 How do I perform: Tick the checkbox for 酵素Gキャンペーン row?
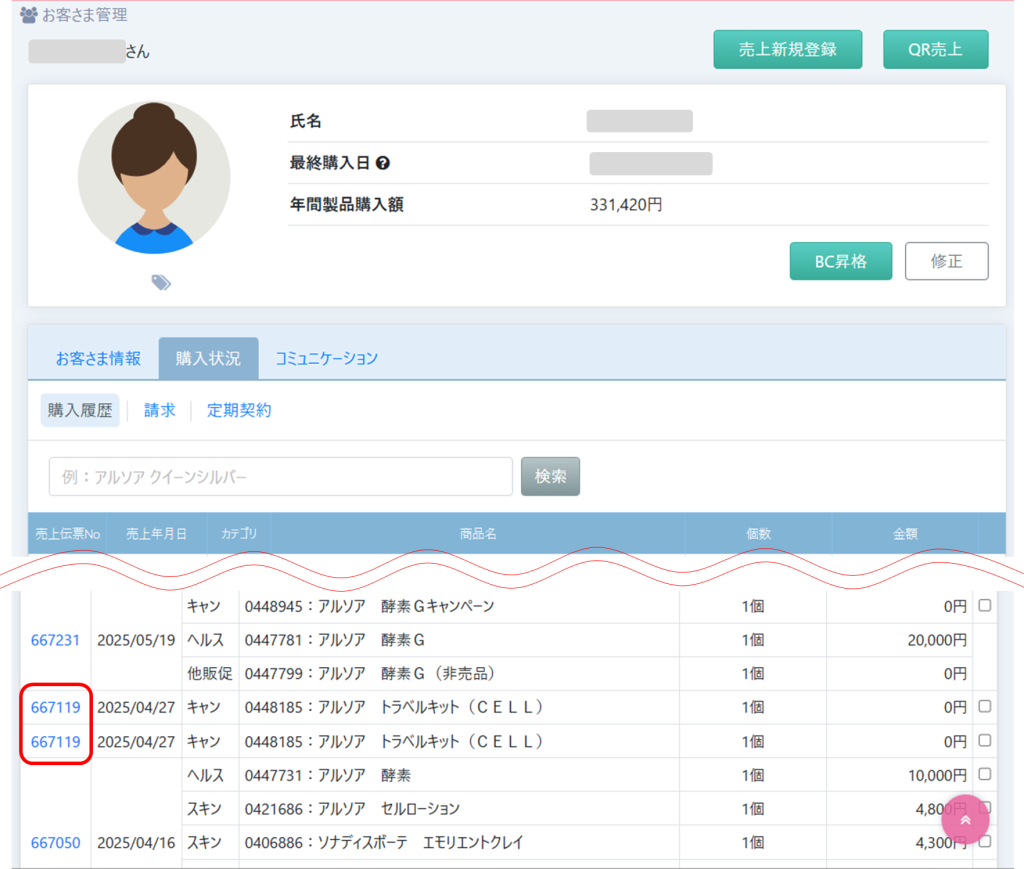point(985,606)
